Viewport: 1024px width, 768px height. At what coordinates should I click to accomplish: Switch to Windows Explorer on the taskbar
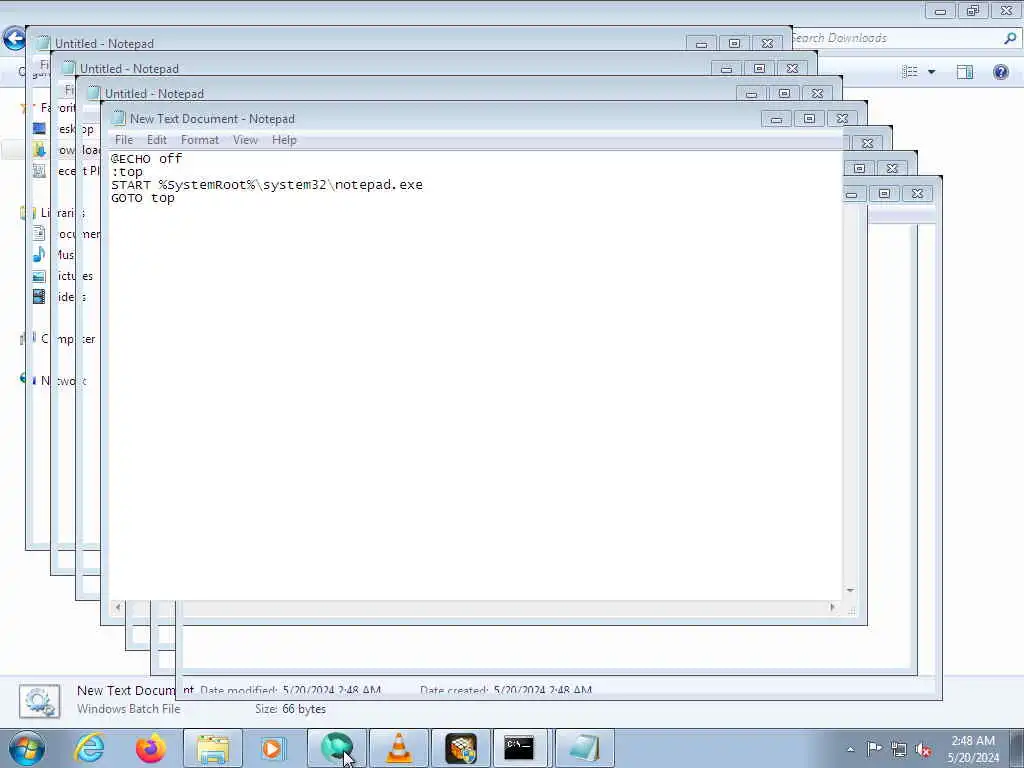213,748
